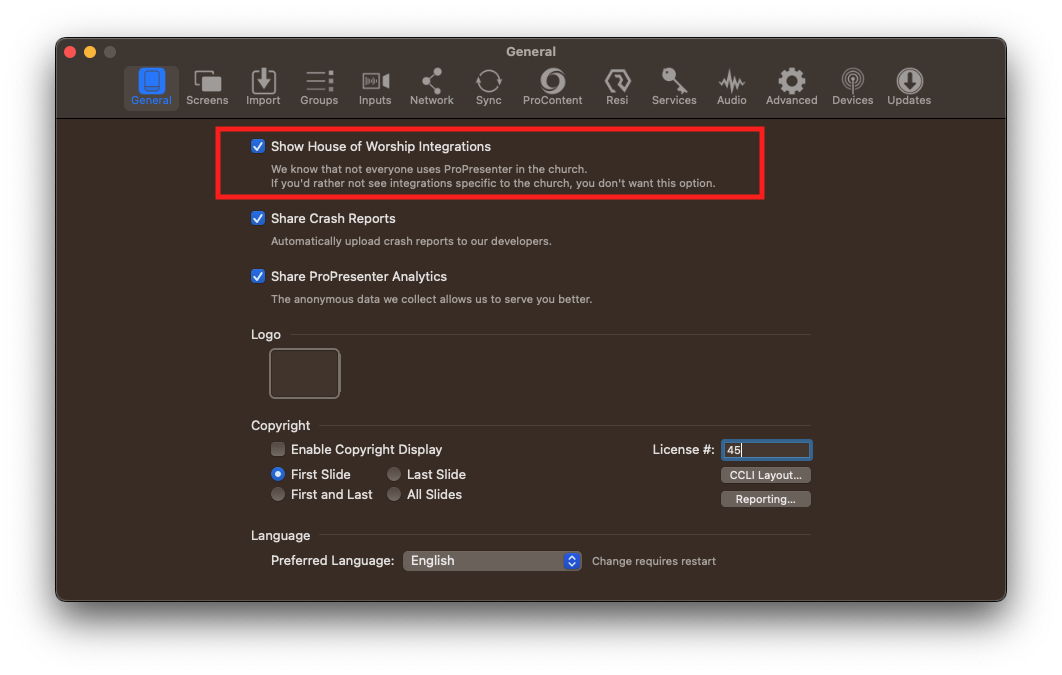The image size is (1062, 675).
Task: Choose First and Last radio option
Action: [x=278, y=494]
